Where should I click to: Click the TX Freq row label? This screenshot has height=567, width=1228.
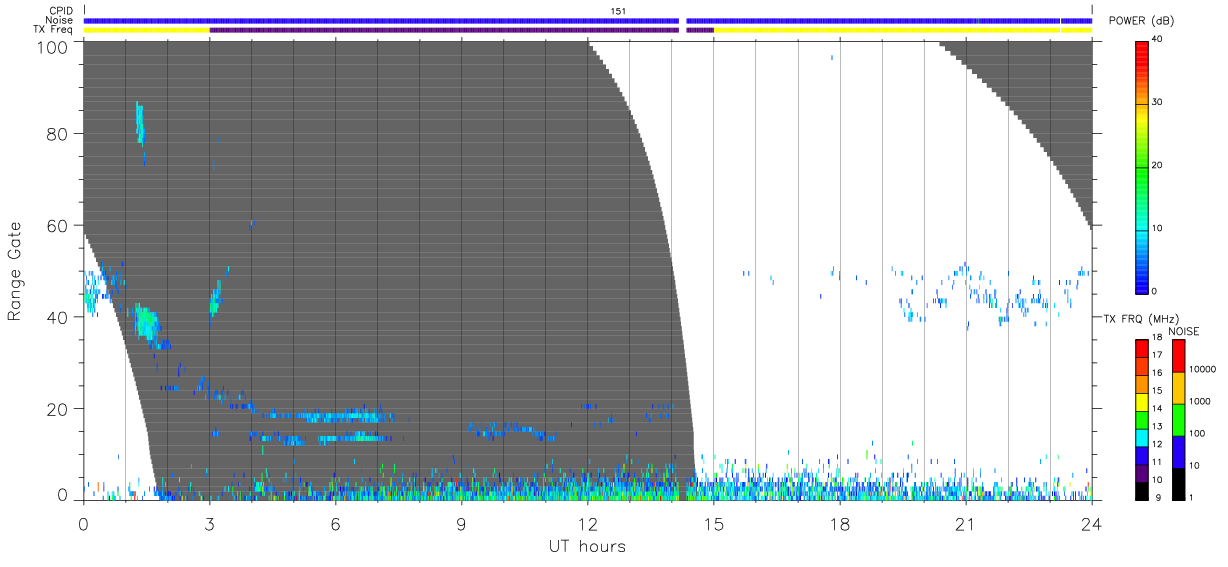pyautogui.click(x=52, y=30)
